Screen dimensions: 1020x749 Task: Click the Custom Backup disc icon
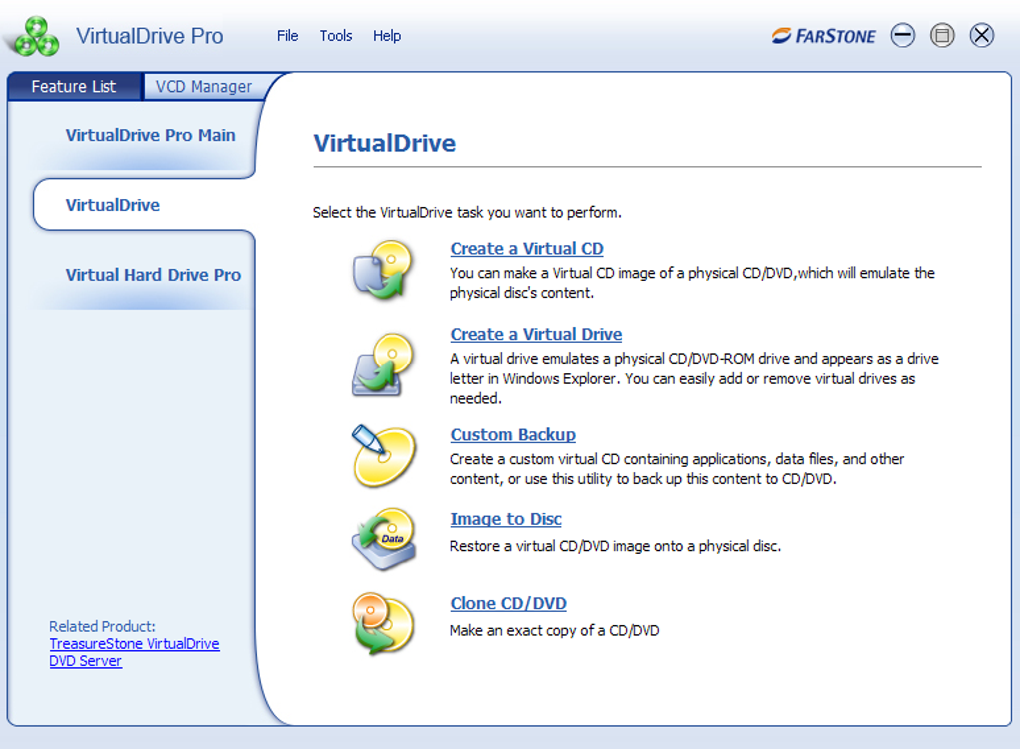pyautogui.click(x=383, y=456)
